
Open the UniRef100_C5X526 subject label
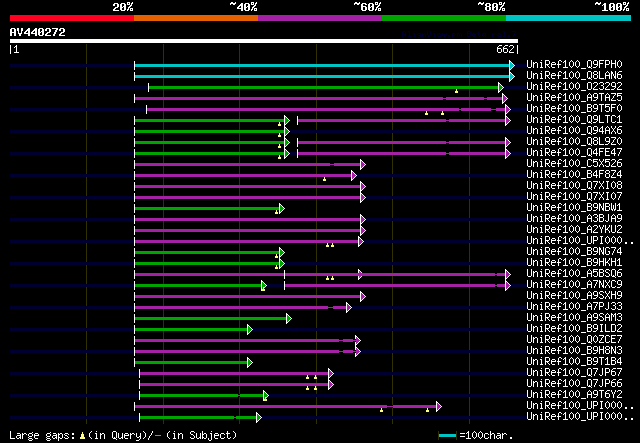point(574,164)
